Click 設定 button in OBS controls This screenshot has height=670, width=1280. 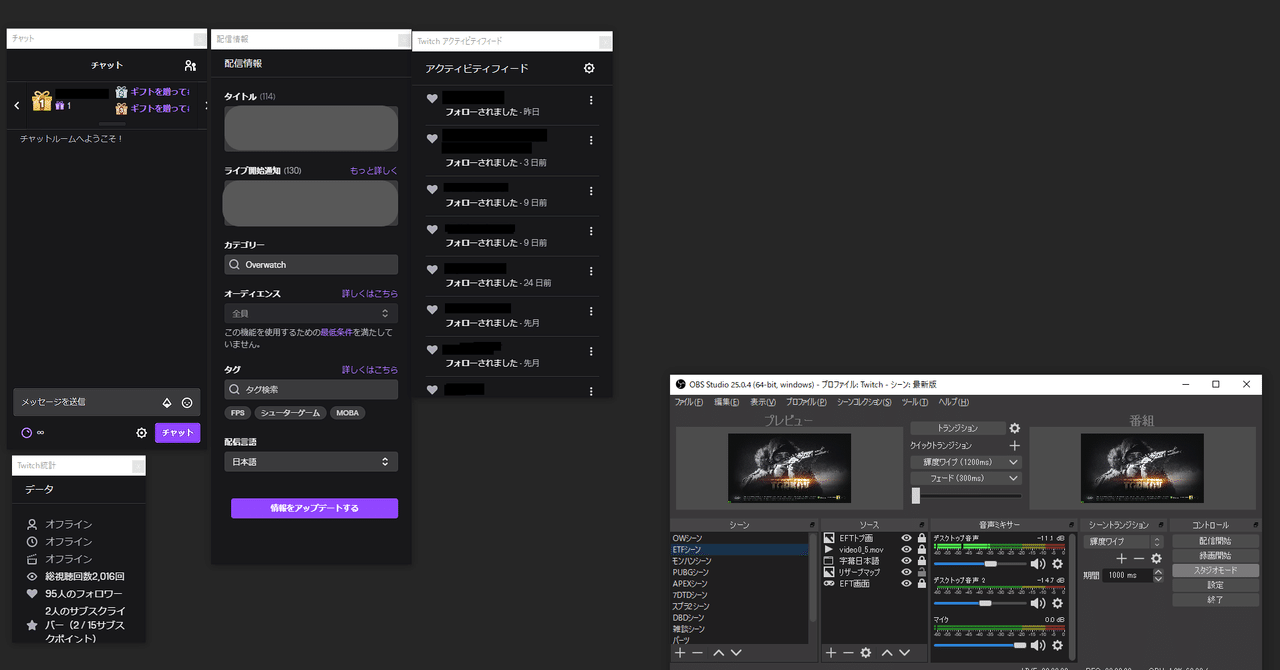1215,586
